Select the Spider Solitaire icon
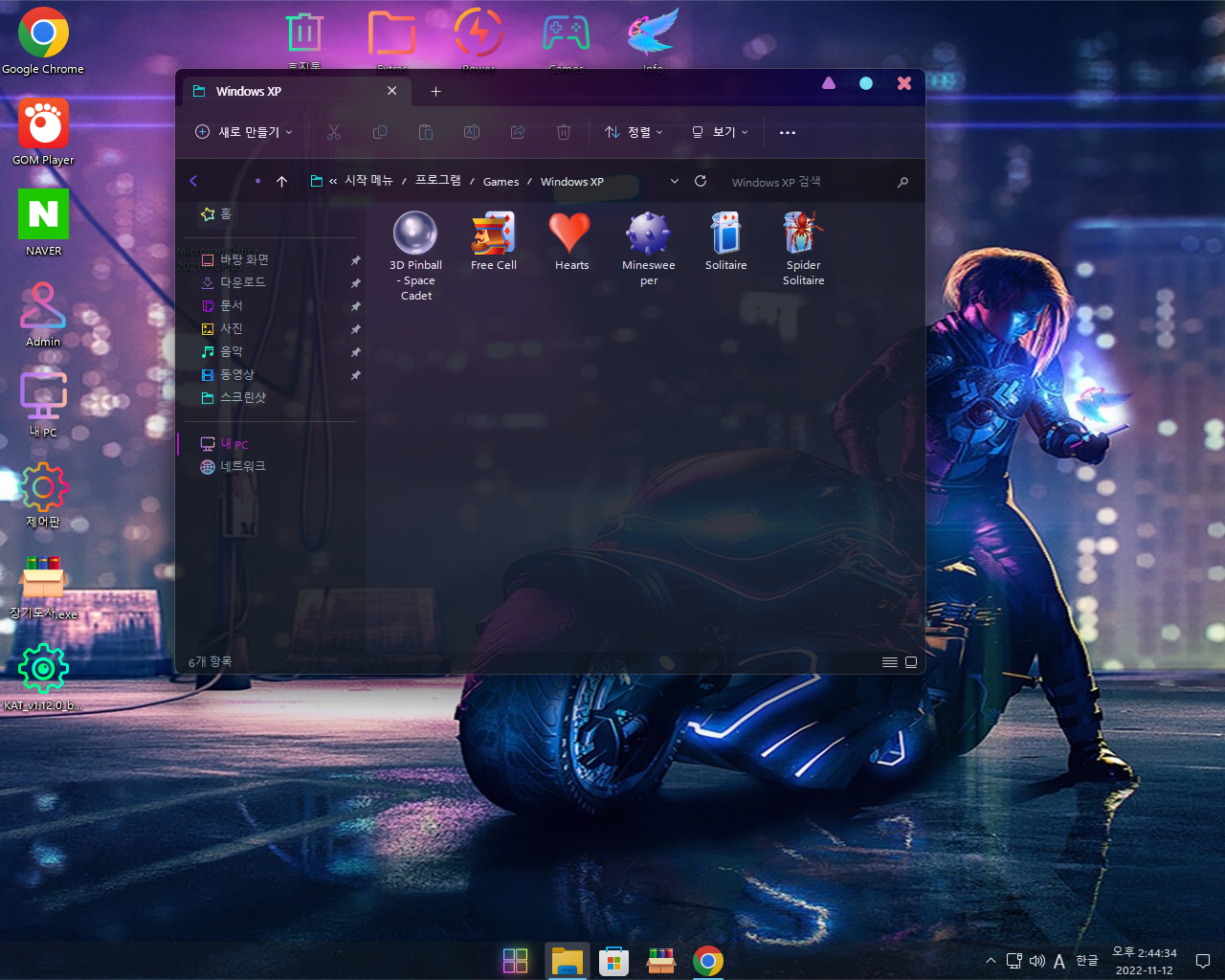 [803, 248]
